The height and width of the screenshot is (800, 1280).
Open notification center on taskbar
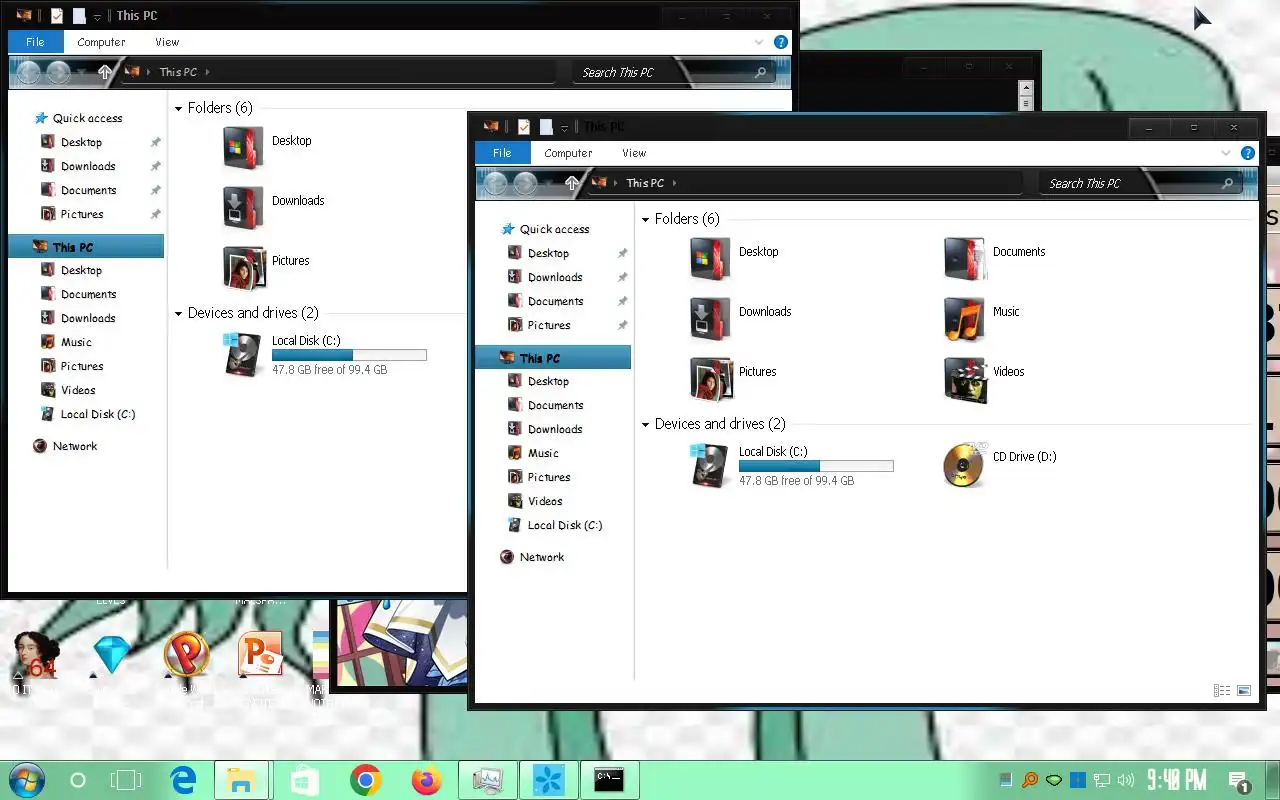[x=1239, y=781]
